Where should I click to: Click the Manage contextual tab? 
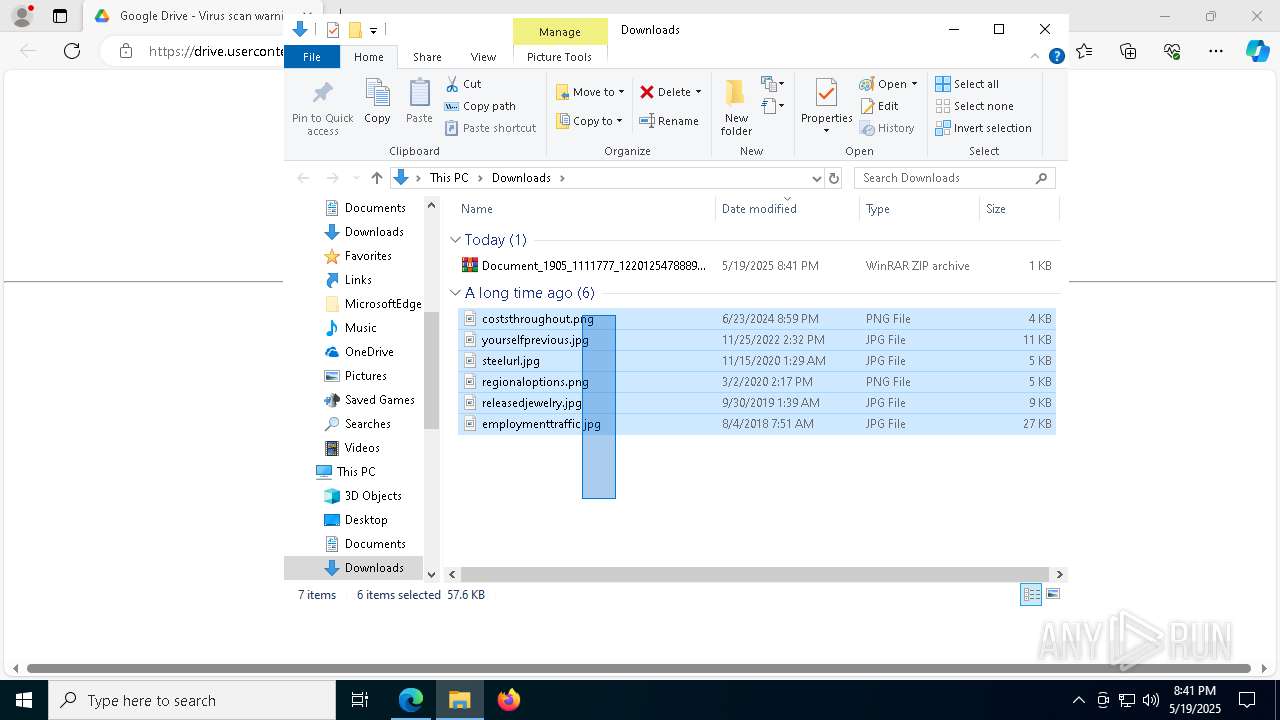click(559, 32)
